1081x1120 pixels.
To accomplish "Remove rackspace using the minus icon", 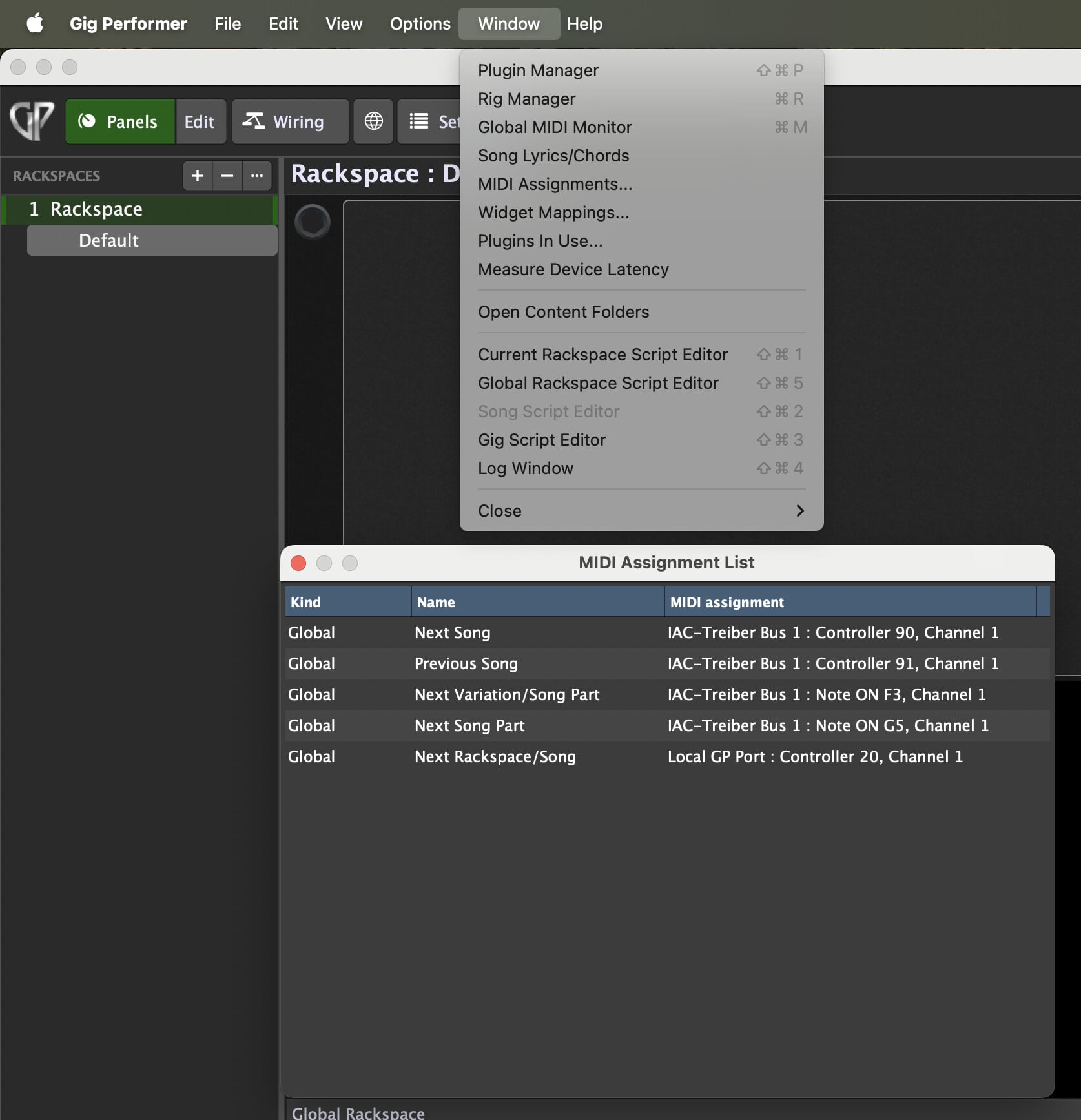I will 227,176.
